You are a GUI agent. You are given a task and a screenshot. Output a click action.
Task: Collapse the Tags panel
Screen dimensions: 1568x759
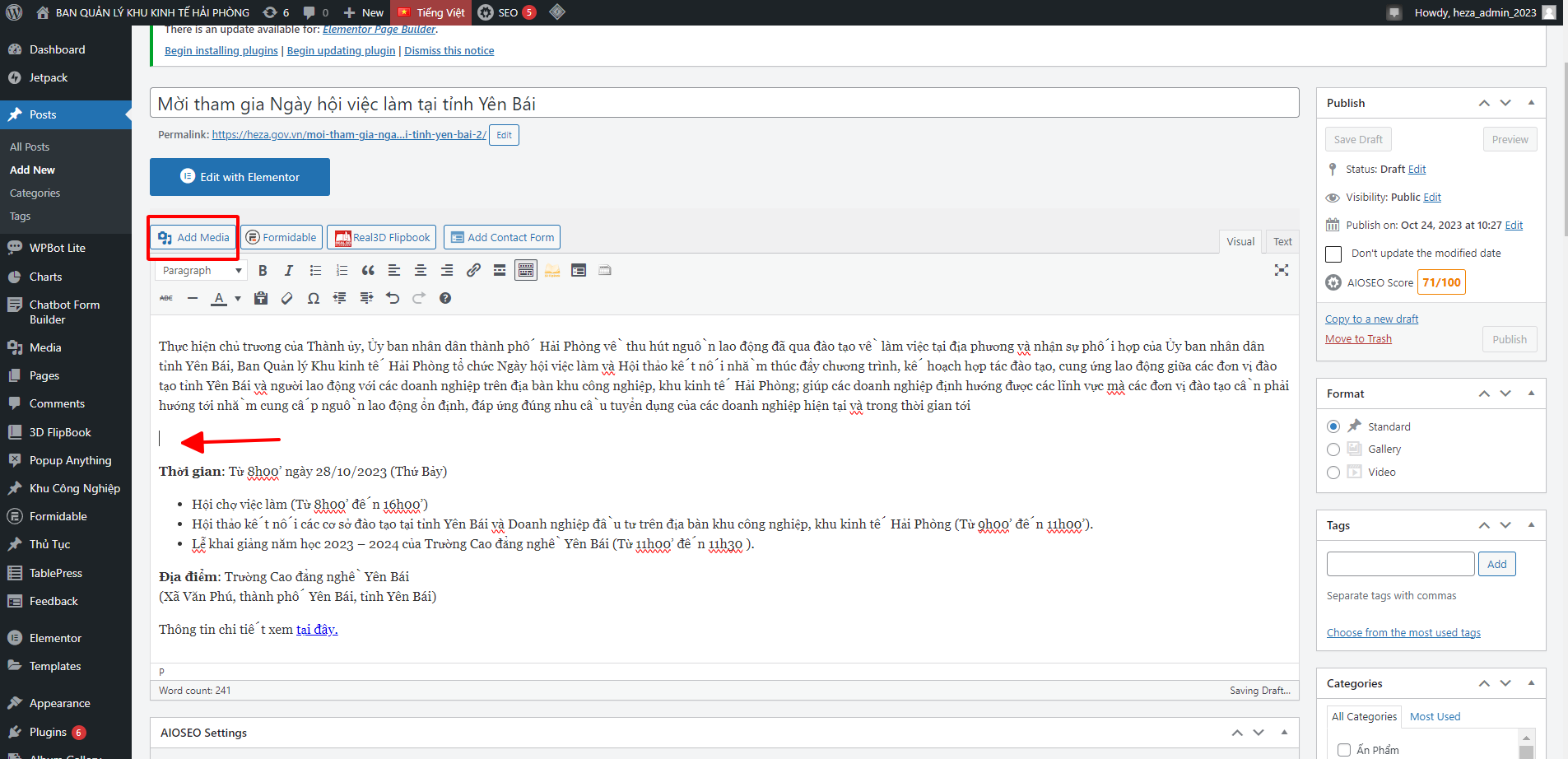(x=1531, y=525)
